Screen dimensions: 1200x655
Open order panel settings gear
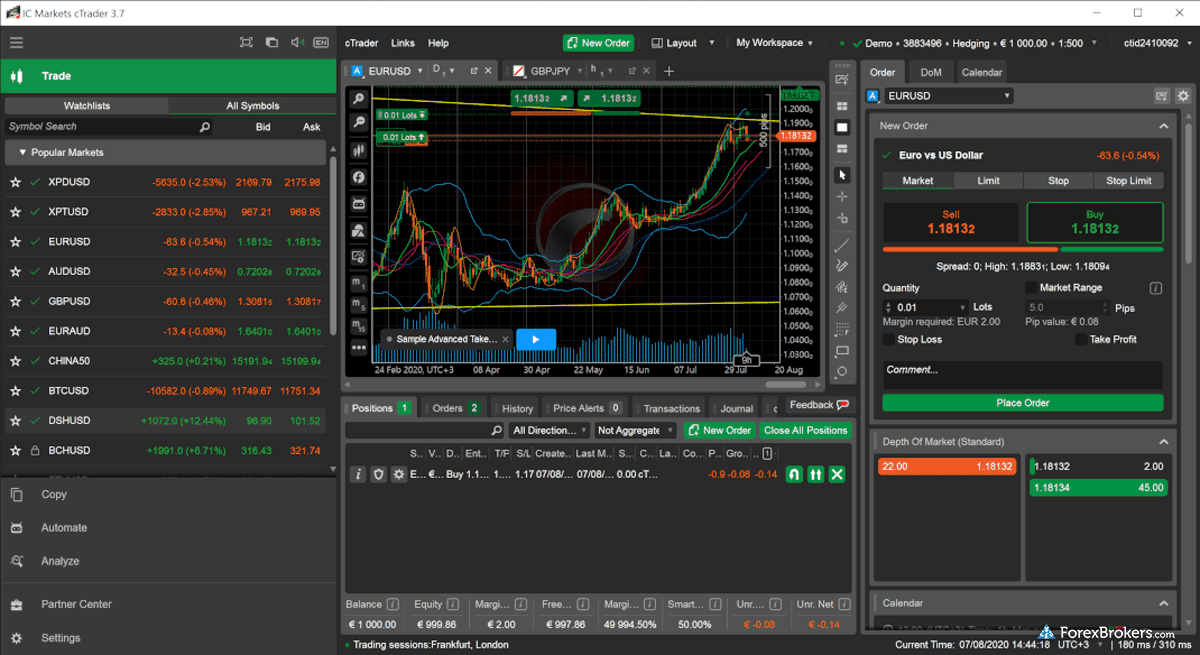click(1183, 96)
